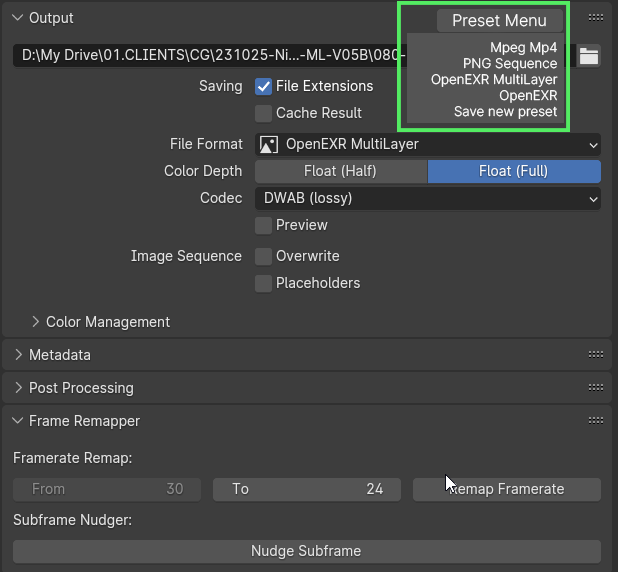Click the Remap Framerate button

507,489
